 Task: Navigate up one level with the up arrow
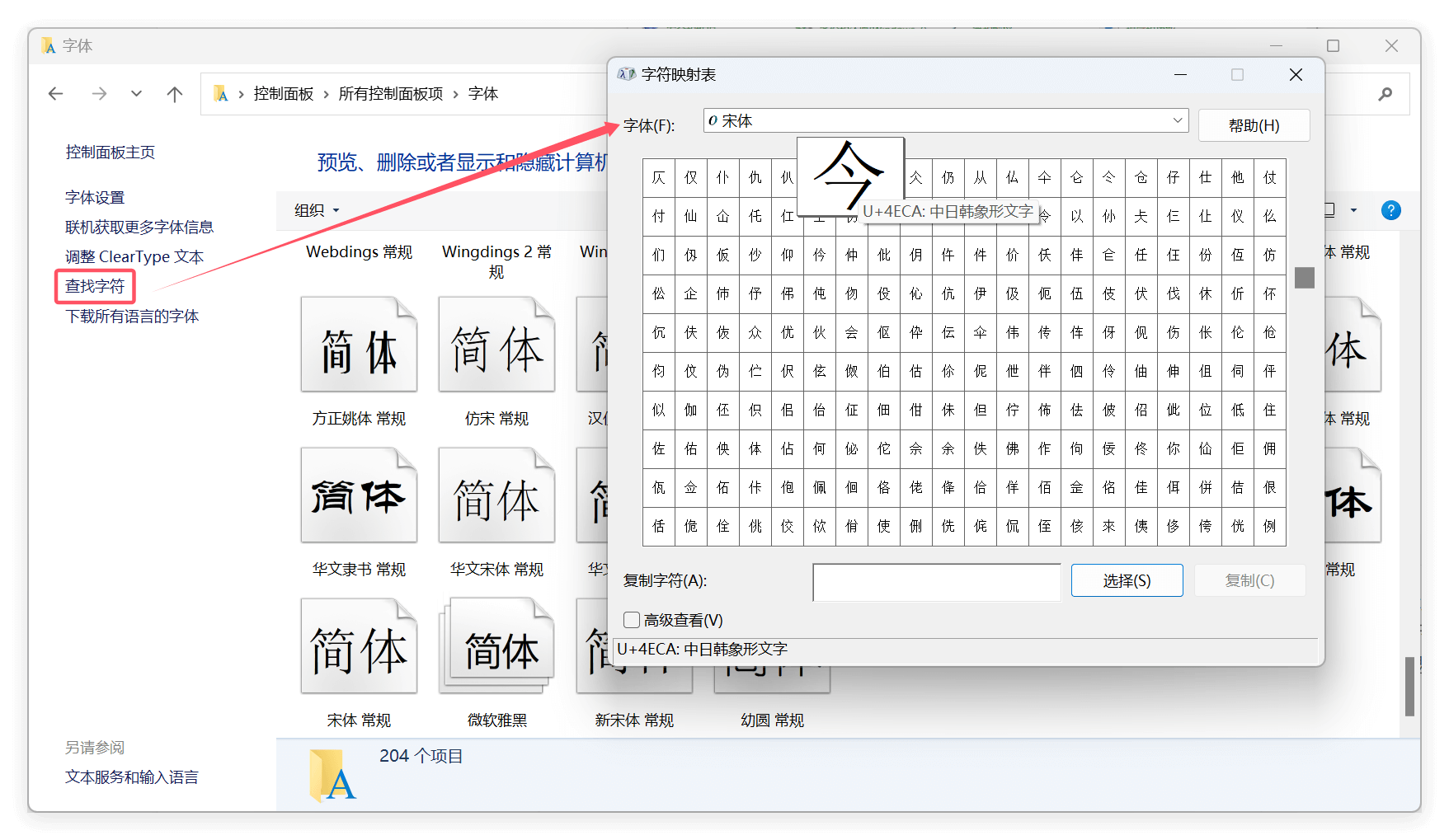[174, 93]
